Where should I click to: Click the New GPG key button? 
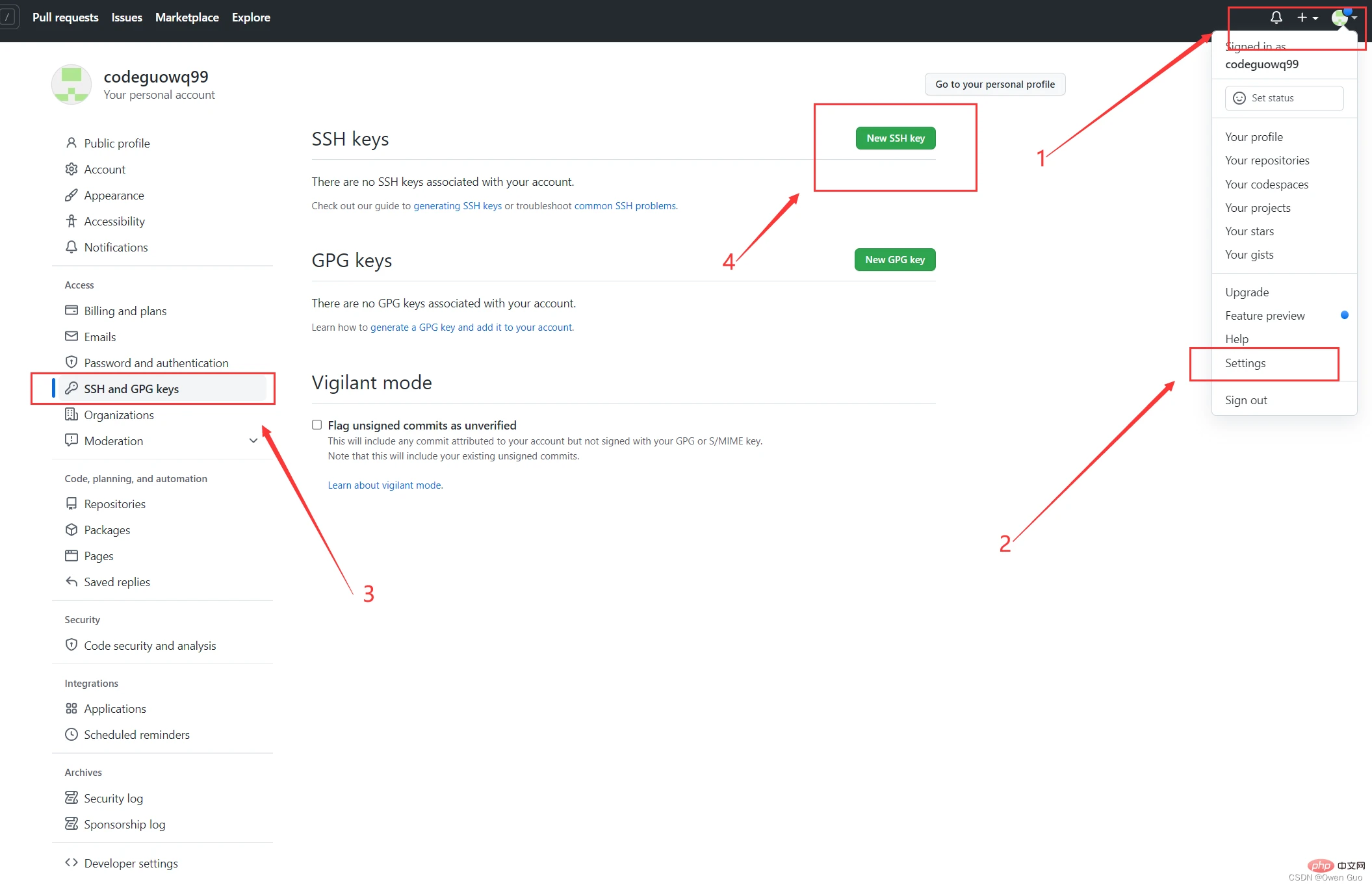click(894, 260)
